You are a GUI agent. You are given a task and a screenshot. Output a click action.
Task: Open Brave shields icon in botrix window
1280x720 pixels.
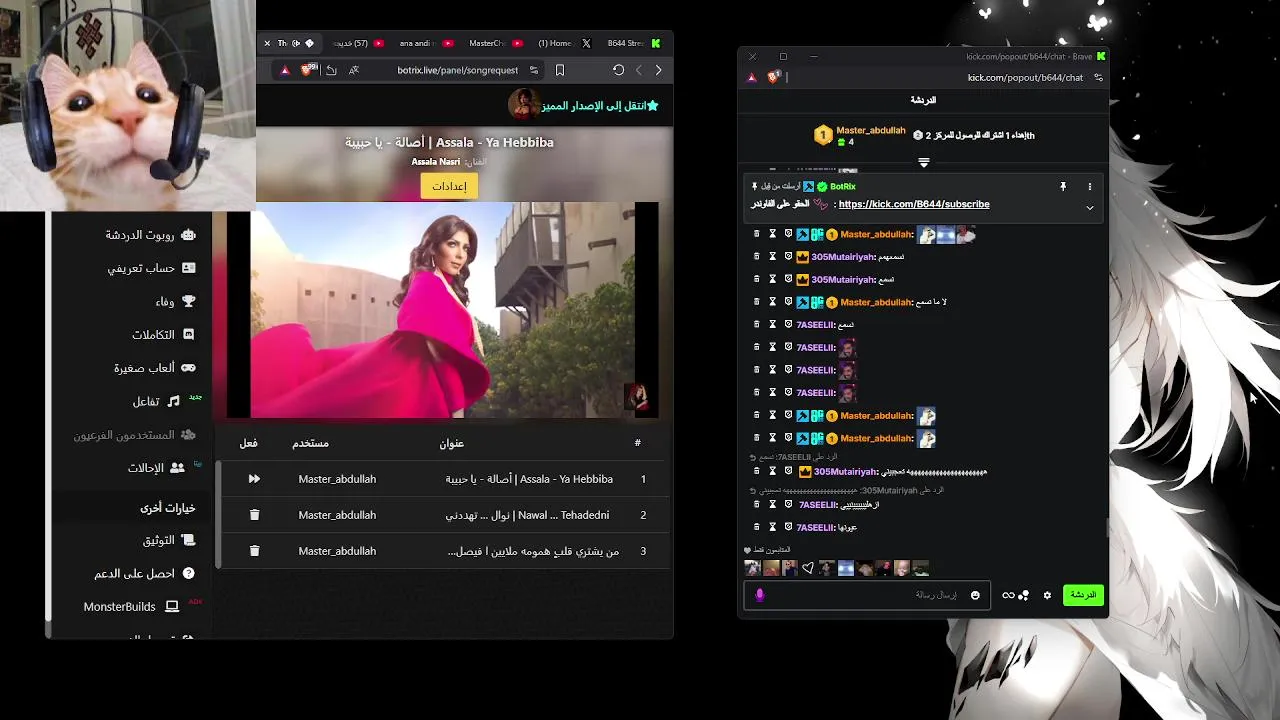[307, 70]
